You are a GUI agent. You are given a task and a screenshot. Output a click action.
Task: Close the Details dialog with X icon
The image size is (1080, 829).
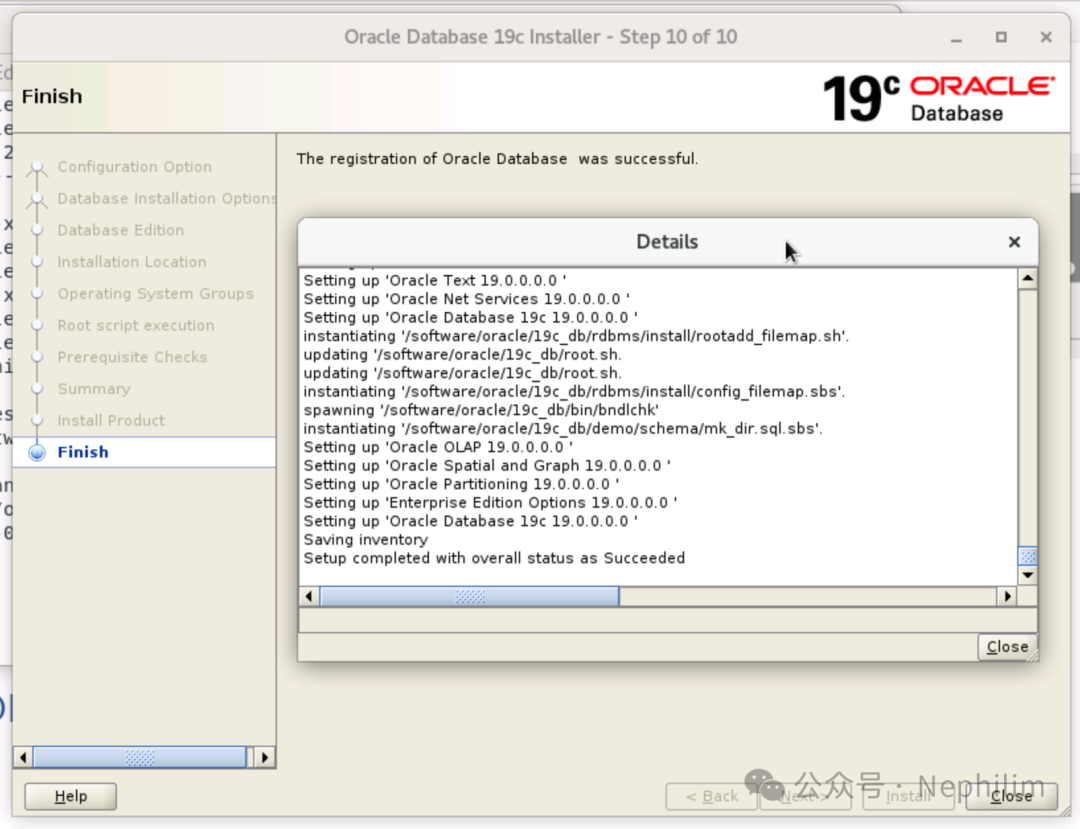coord(1014,242)
